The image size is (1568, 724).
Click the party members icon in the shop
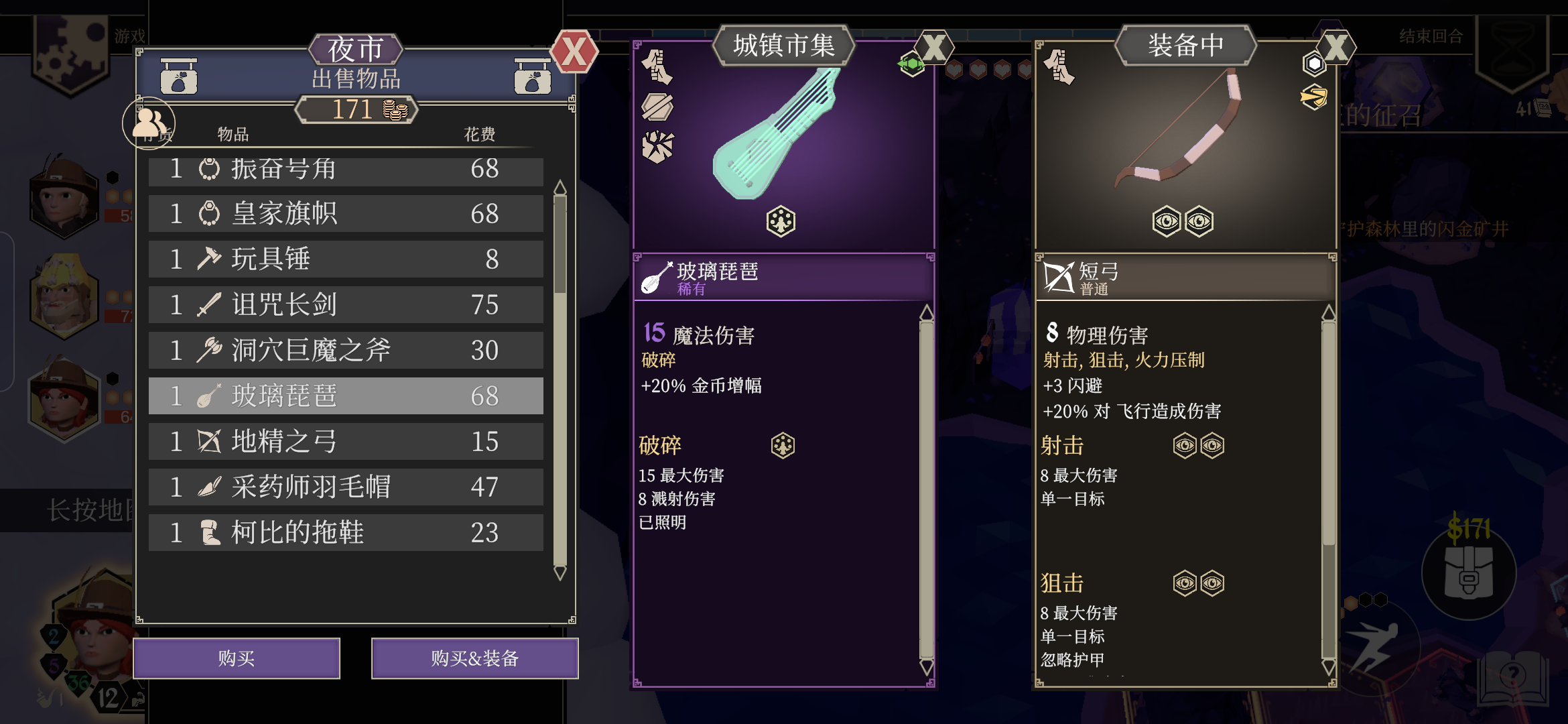(x=149, y=123)
